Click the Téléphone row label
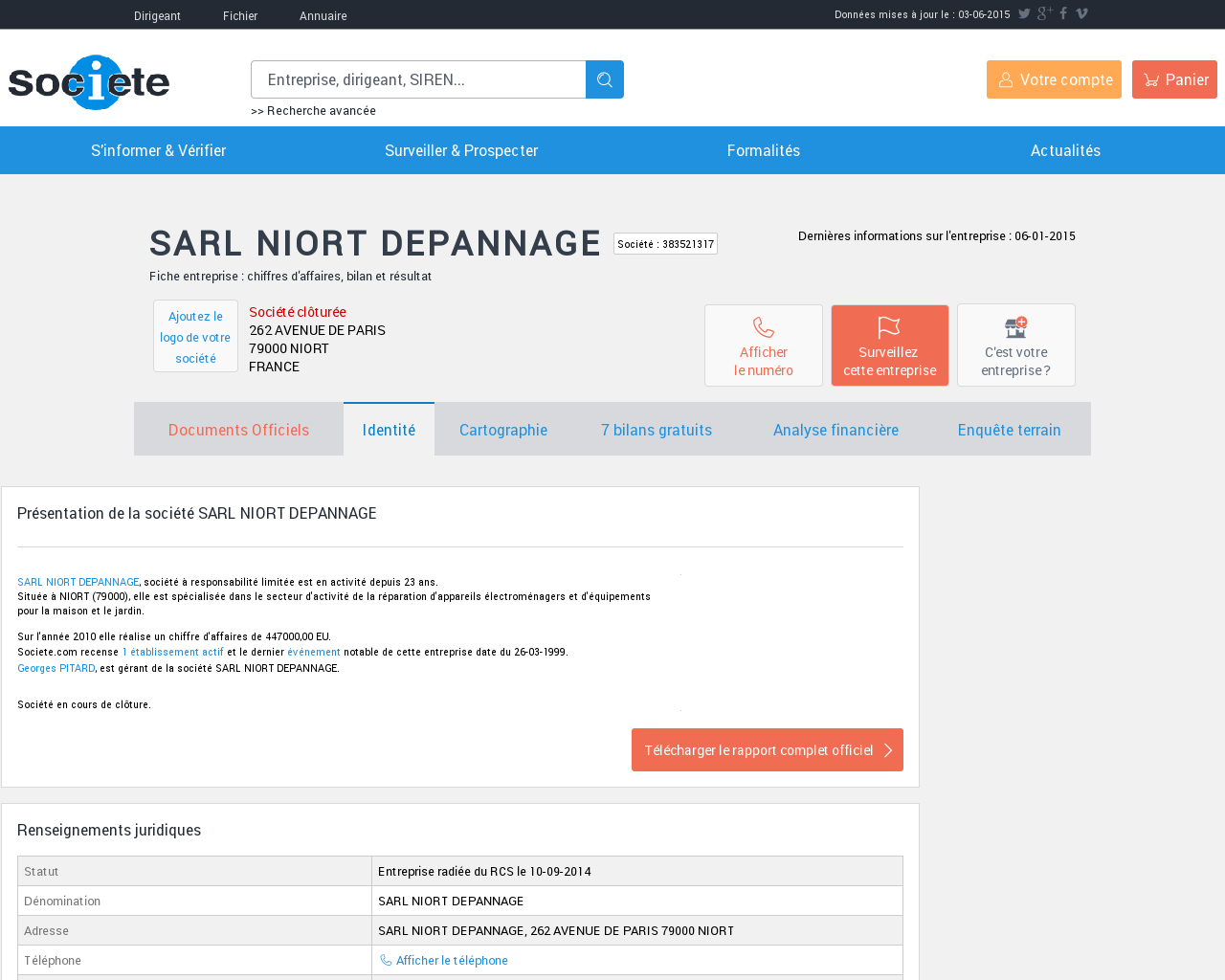The image size is (1225, 980). [53, 960]
